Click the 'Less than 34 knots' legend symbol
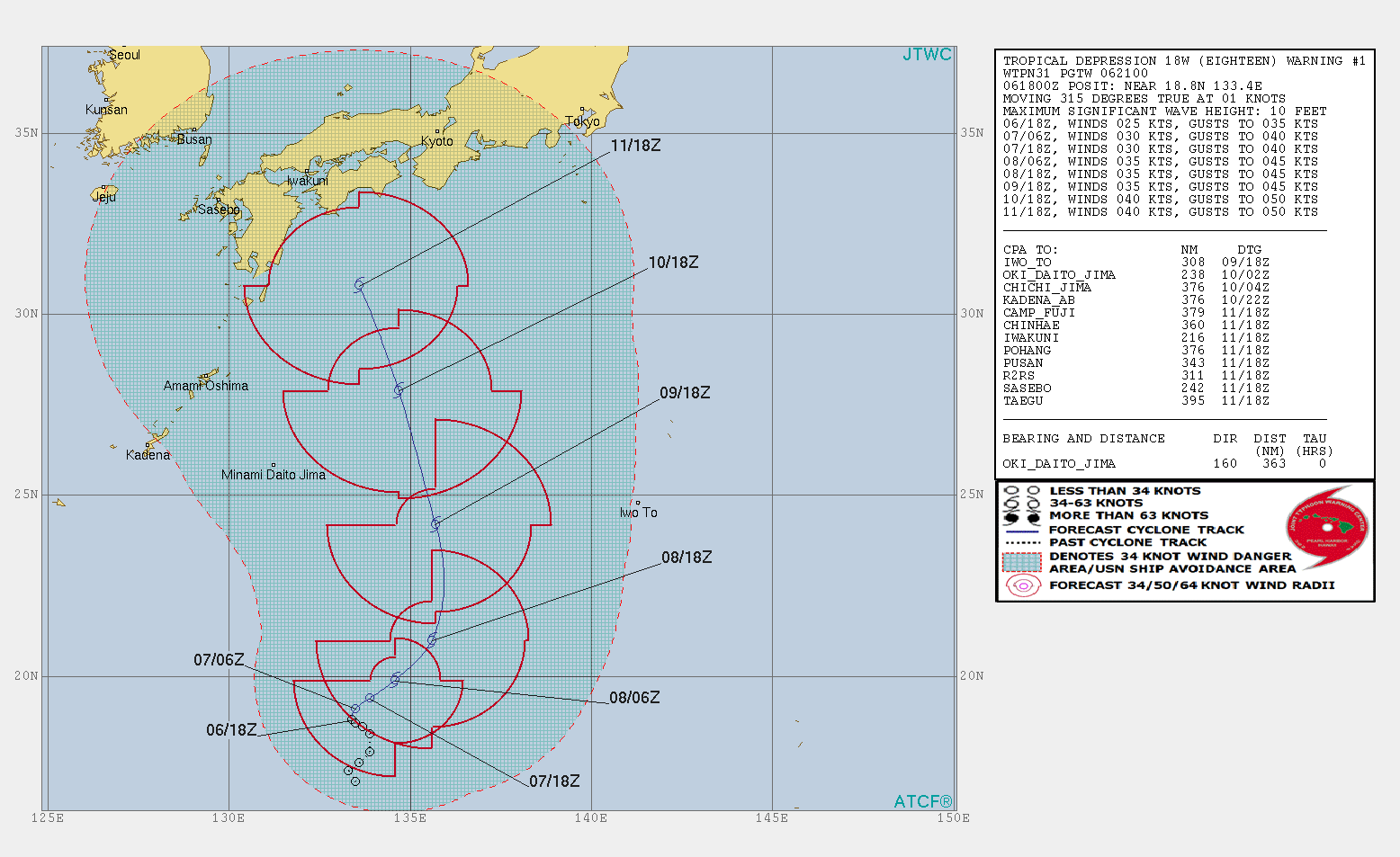This screenshot has width=1400, height=857. 1020,491
